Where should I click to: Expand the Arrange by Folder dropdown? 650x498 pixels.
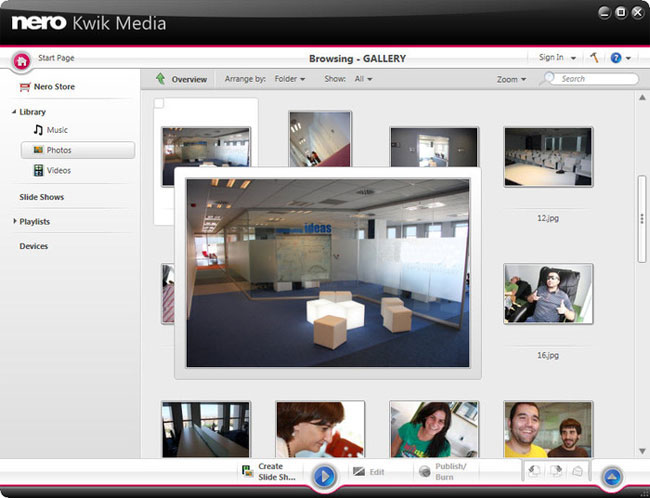[288, 79]
